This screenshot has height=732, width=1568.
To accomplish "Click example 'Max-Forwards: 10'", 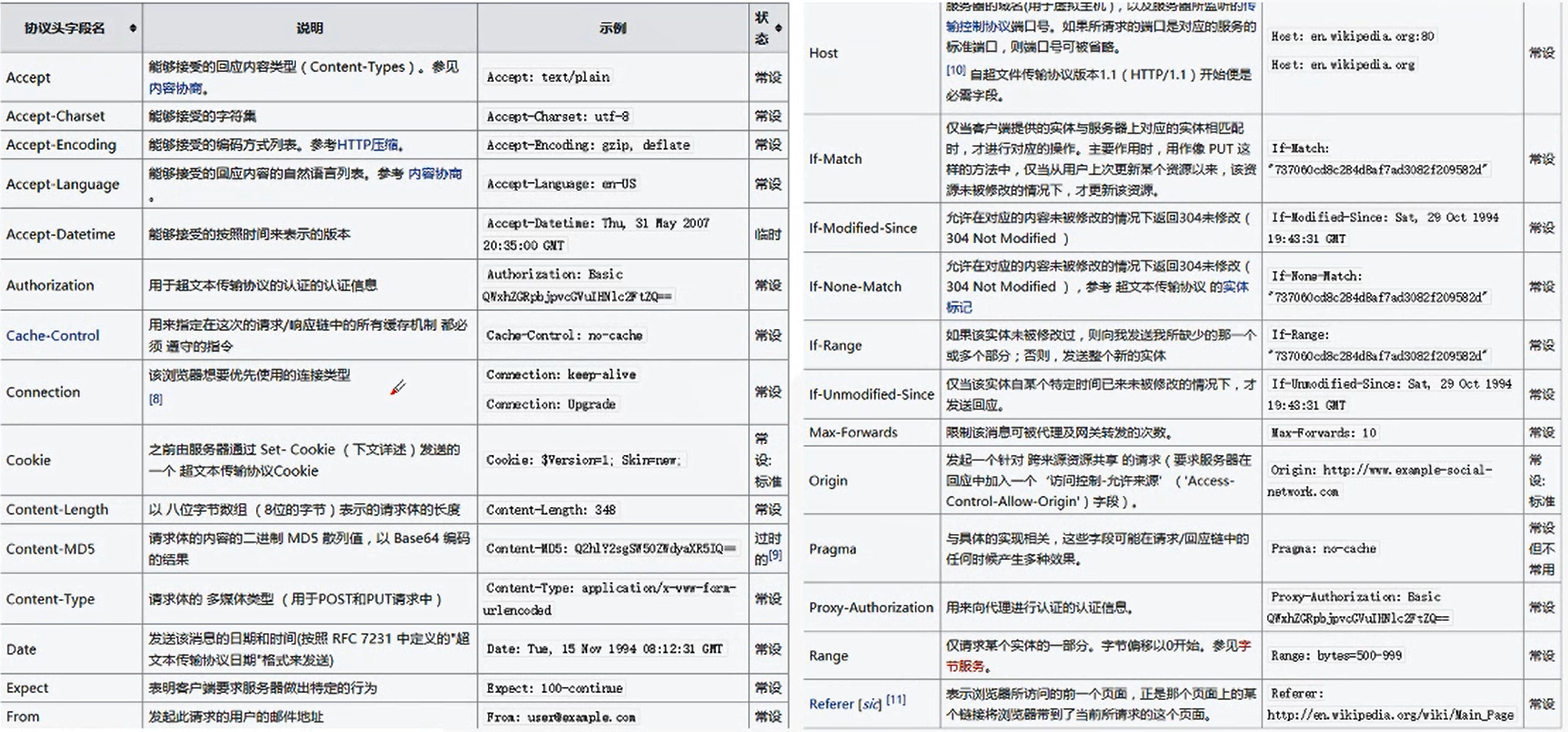I will (1323, 432).
